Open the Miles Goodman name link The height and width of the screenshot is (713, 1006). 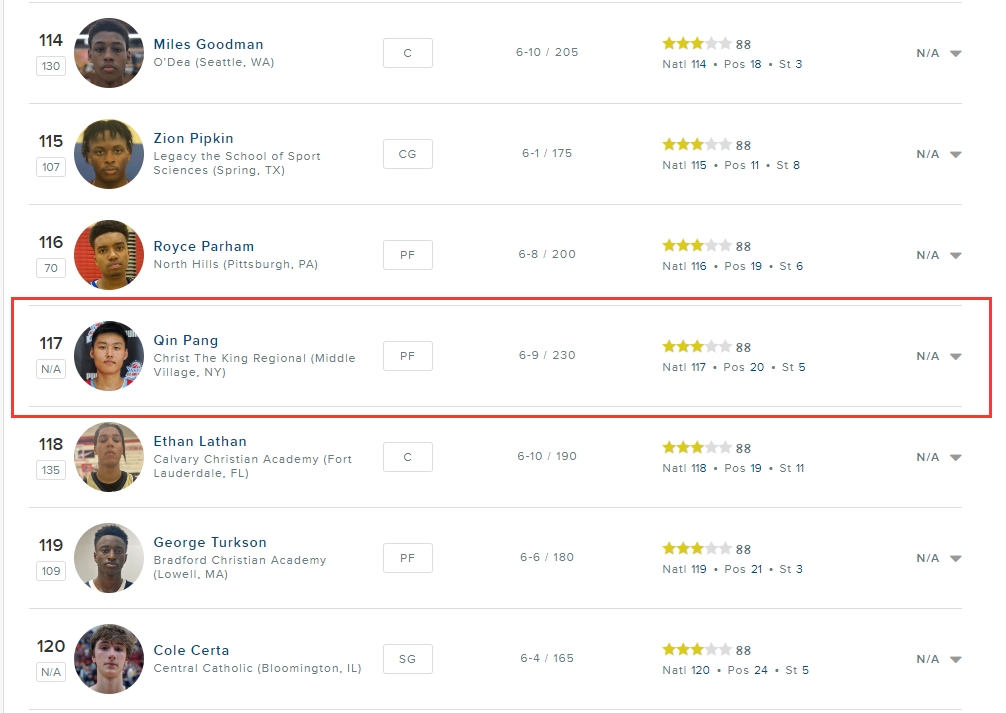click(x=208, y=44)
